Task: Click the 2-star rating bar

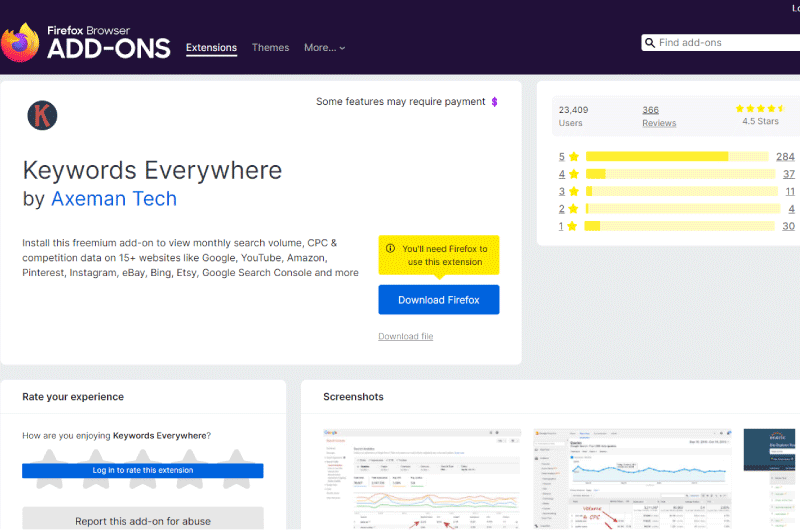Action: pos(683,209)
